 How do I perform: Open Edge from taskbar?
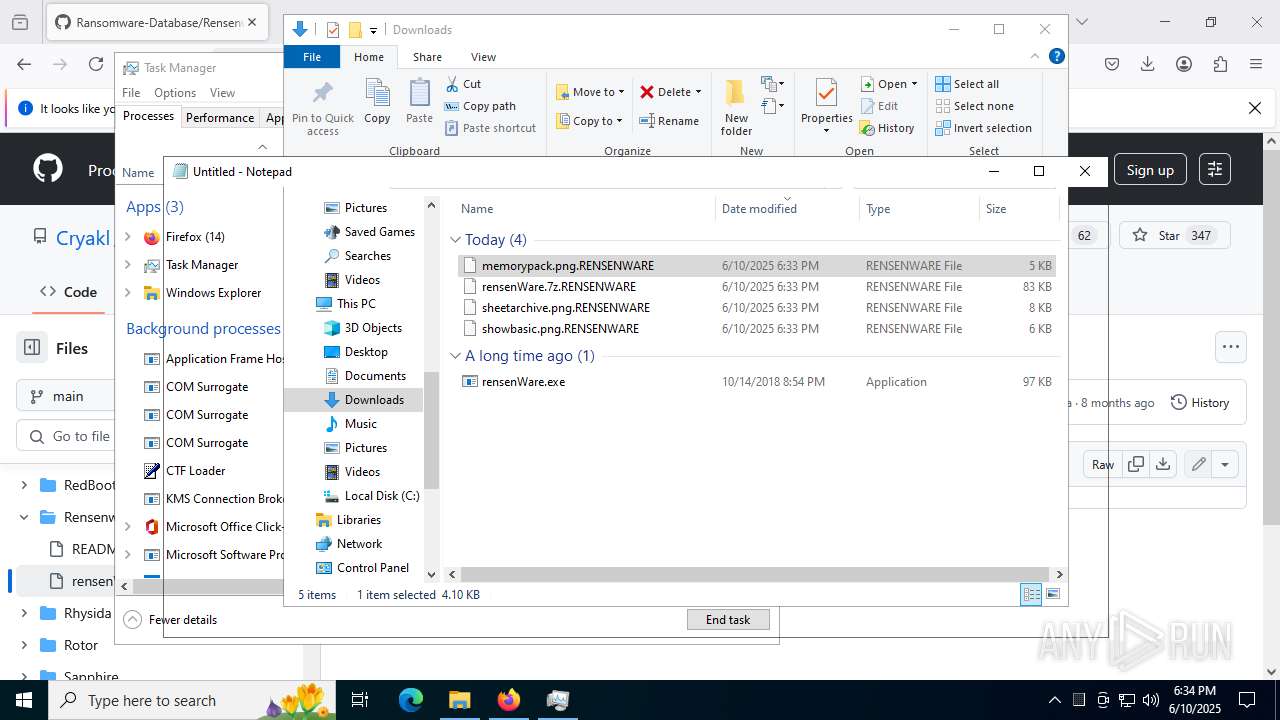click(411, 700)
